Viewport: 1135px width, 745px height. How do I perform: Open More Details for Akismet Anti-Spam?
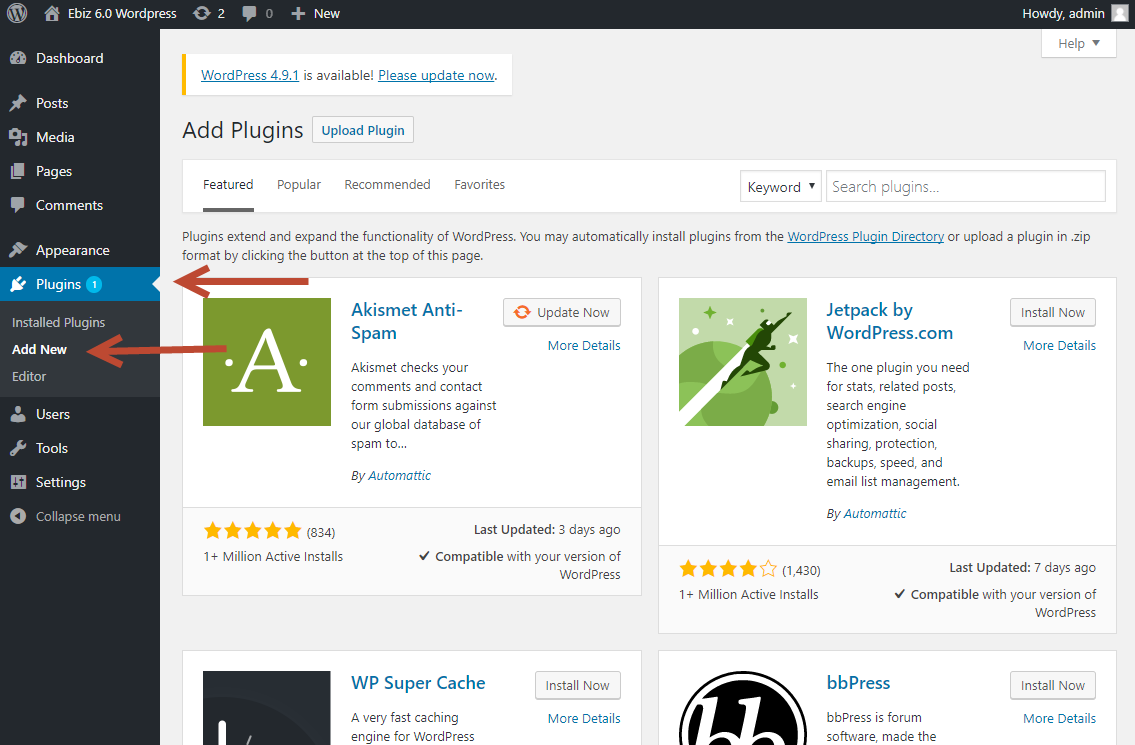tap(584, 345)
